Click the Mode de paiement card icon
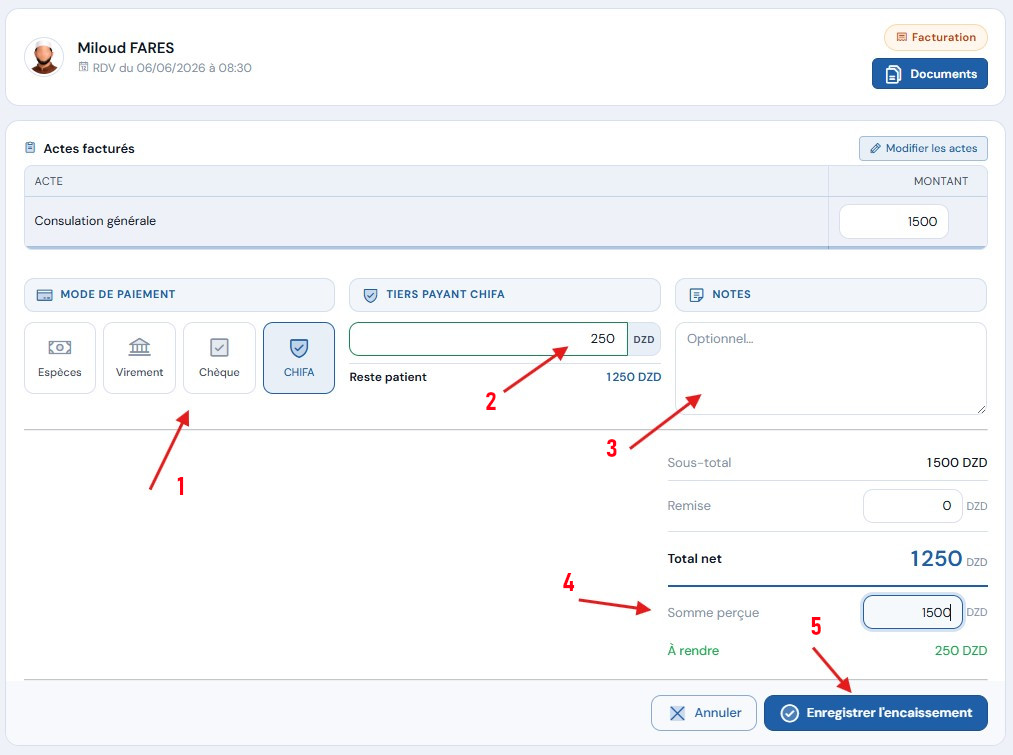The image size is (1013, 755). (45, 295)
